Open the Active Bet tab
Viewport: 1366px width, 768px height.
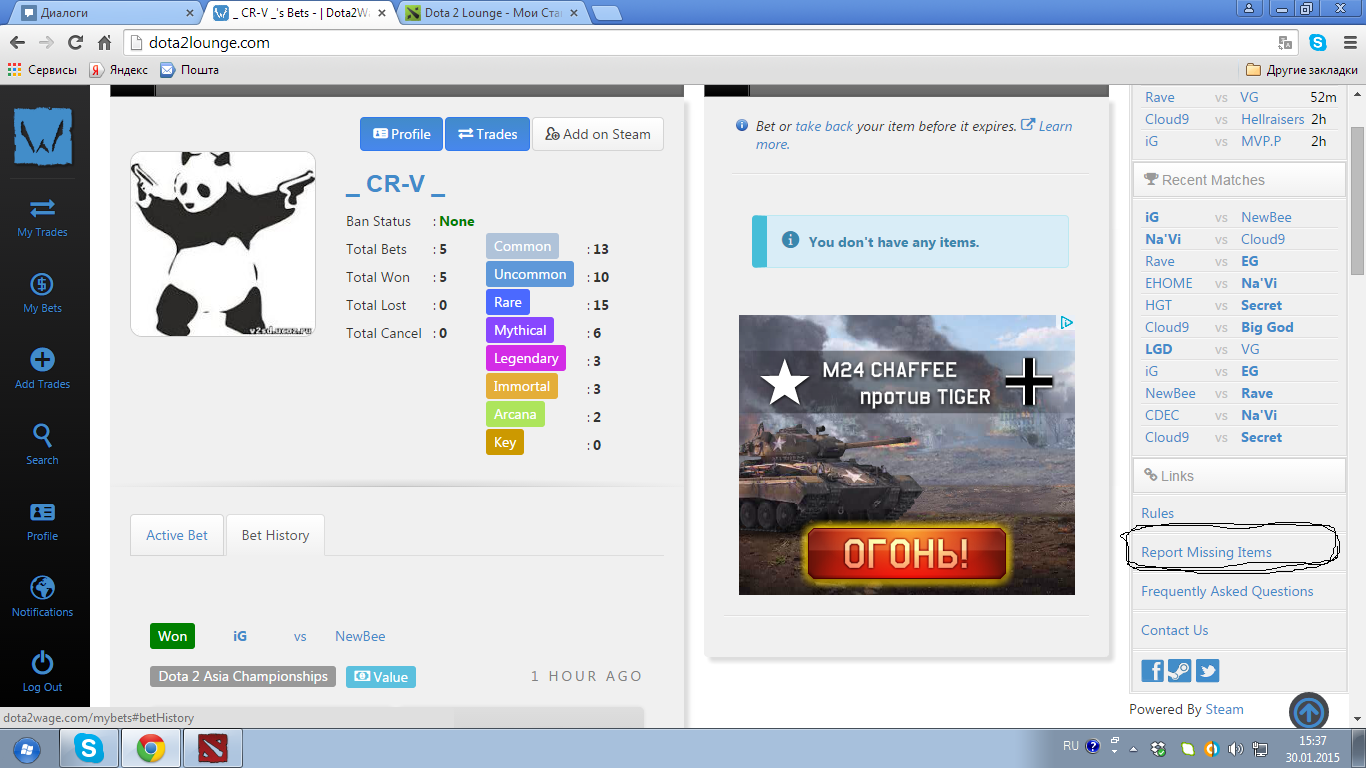177,535
